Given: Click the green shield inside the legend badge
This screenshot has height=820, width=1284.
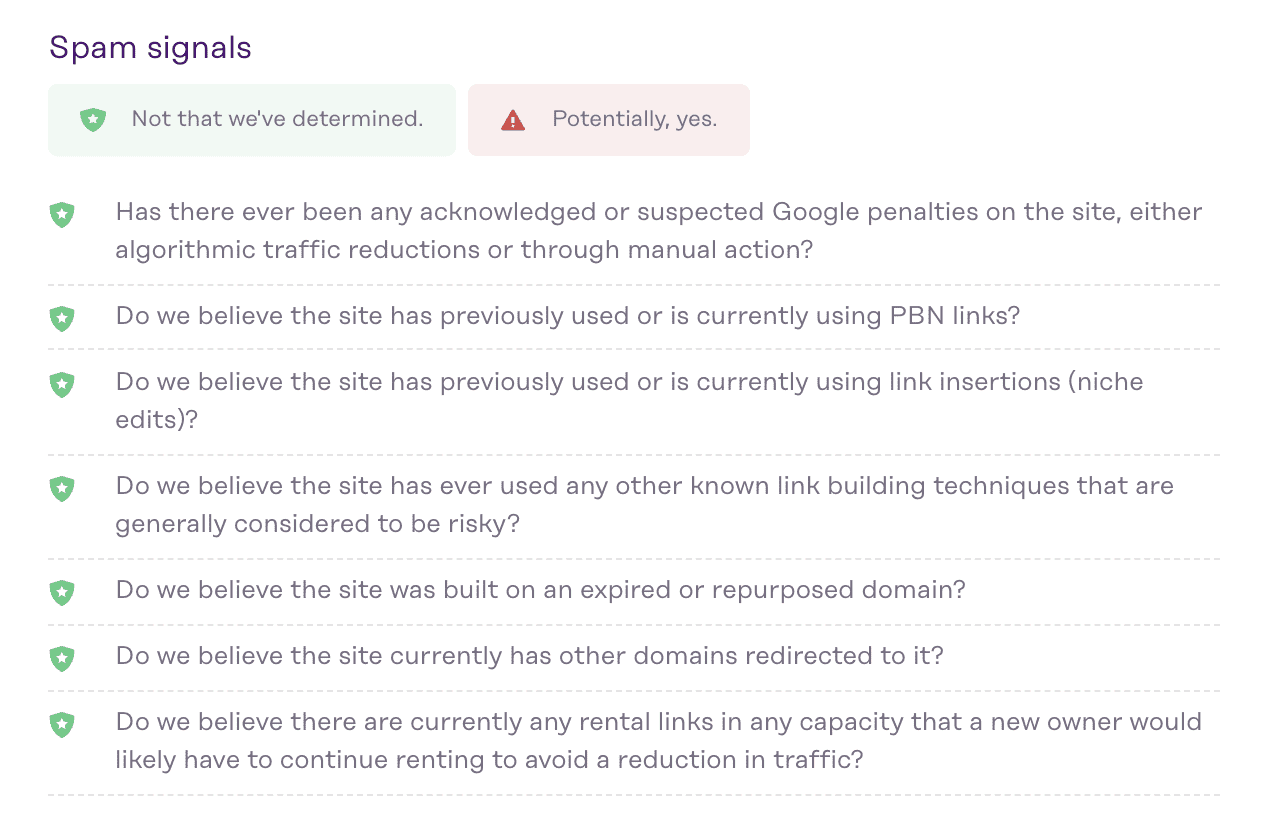Looking at the screenshot, I should point(93,118).
